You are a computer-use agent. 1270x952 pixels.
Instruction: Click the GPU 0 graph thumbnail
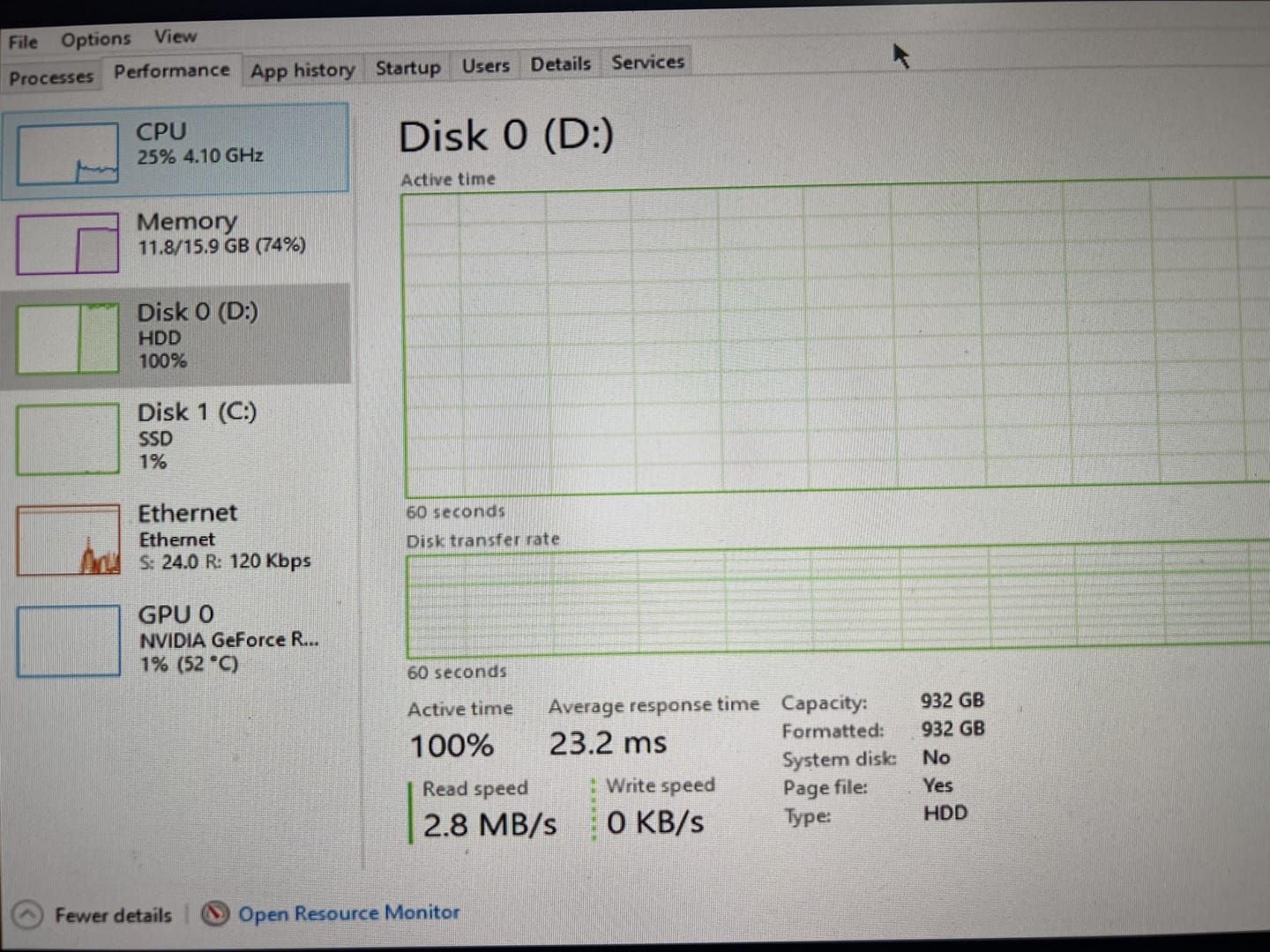68,641
